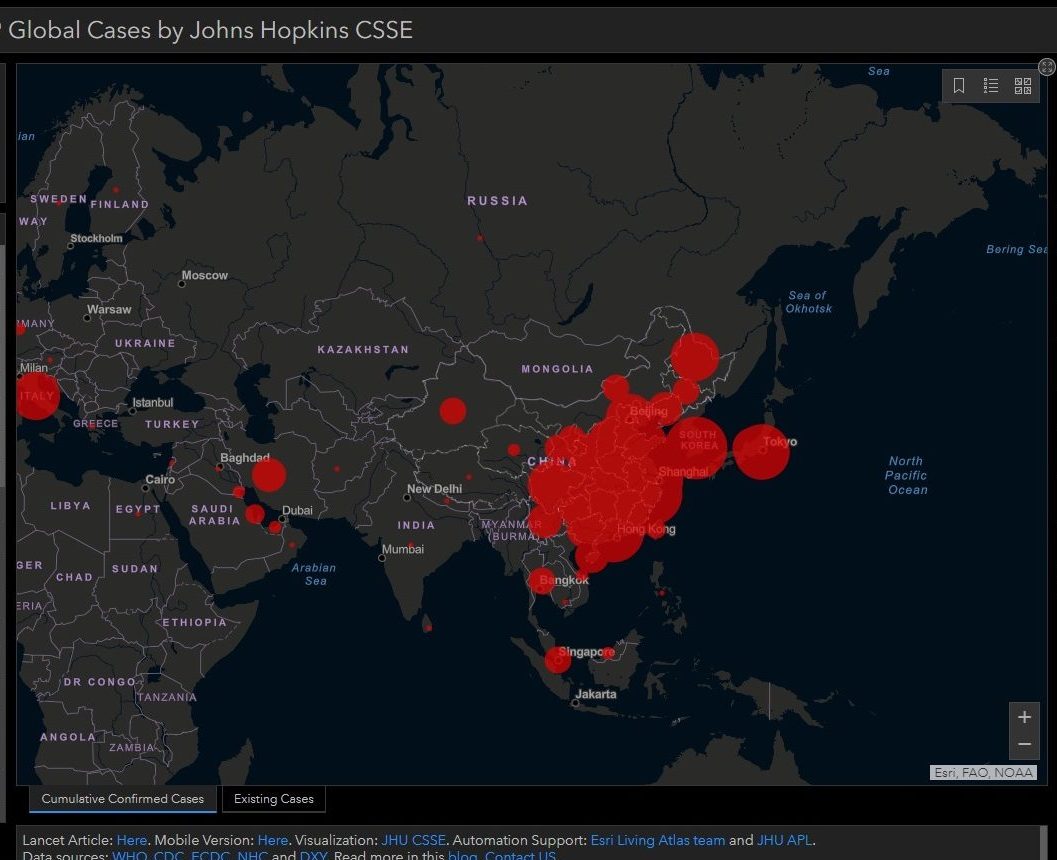Open the map bookmarks panel
The width and height of the screenshot is (1057, 860).
959,86
